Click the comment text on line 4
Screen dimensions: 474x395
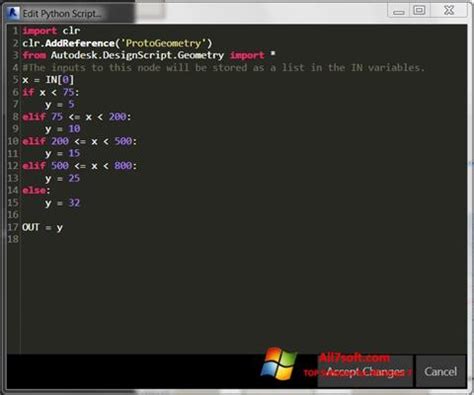pyautogui.click(x=223, y=67)
